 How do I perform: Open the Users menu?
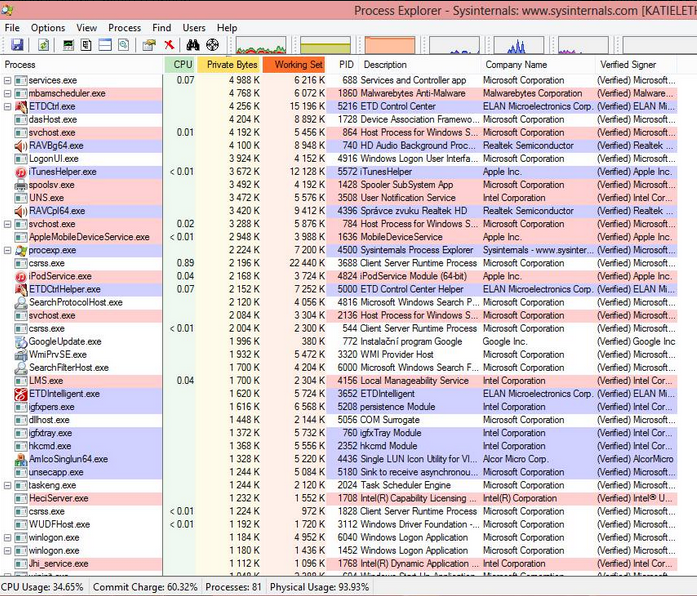194,28
